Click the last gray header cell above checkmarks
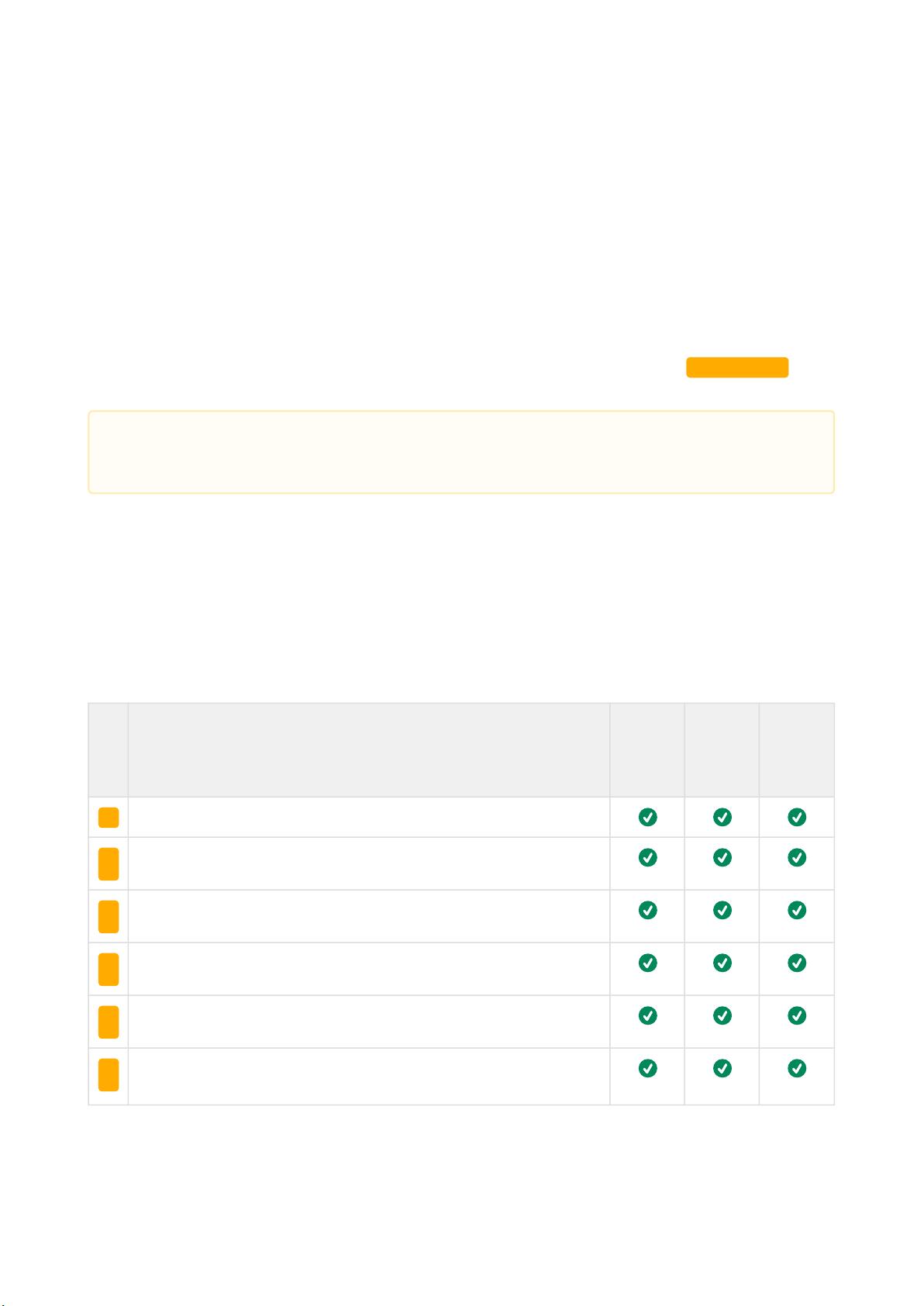Screen dimensions: 924x1306 click(797, 750)
